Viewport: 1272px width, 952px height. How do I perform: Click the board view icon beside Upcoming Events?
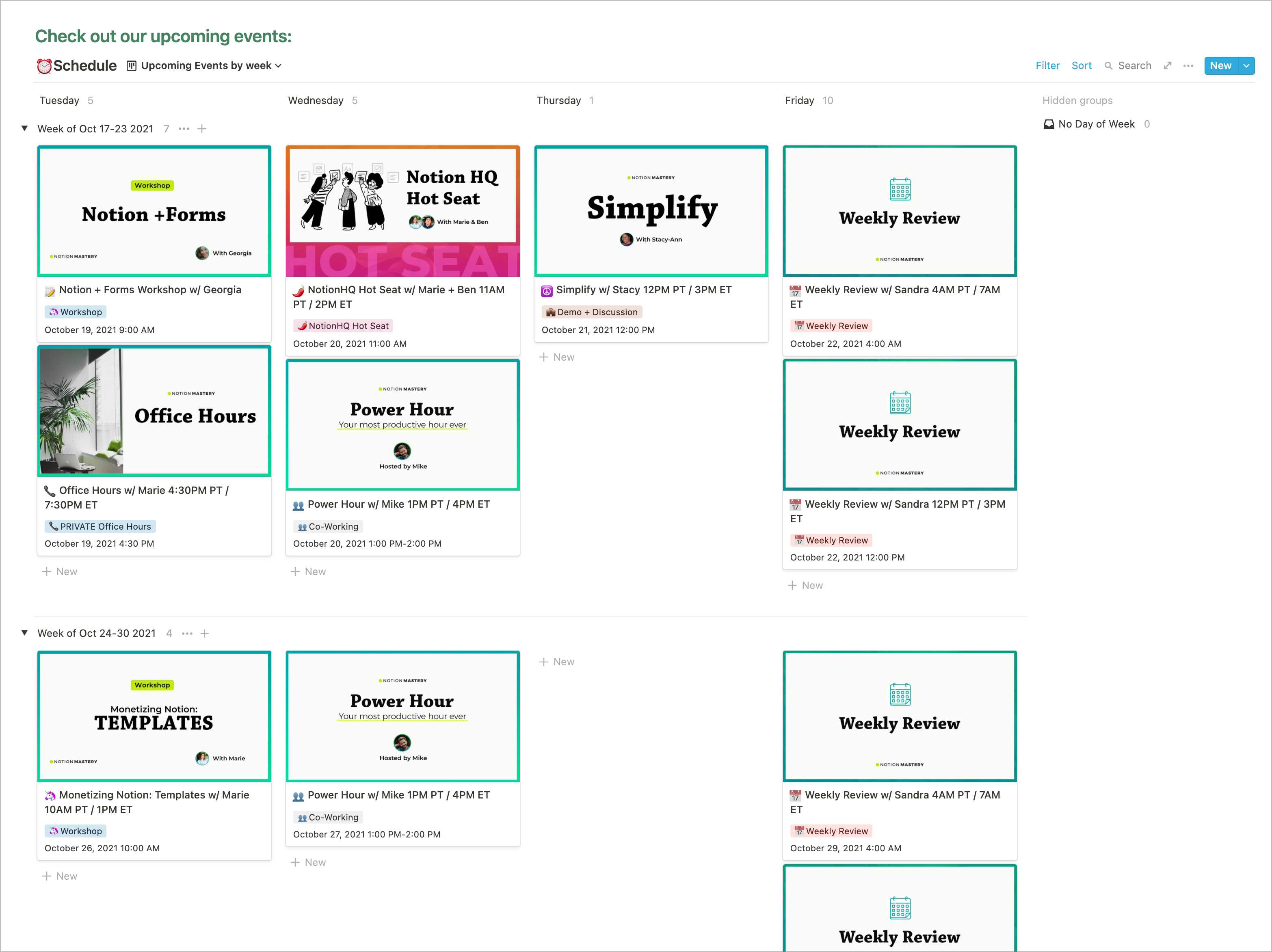pyautogui.click(x=132, y=65)
